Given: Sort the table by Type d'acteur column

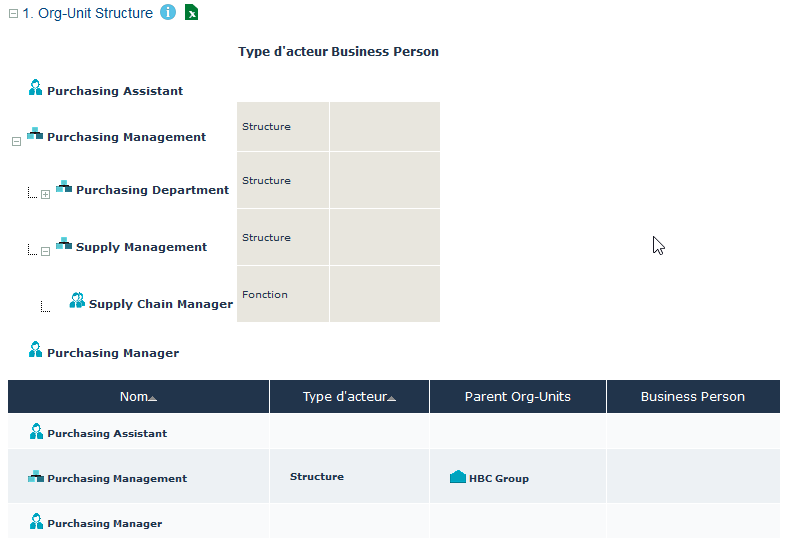Looking at the screenshot, I should 349,397.
